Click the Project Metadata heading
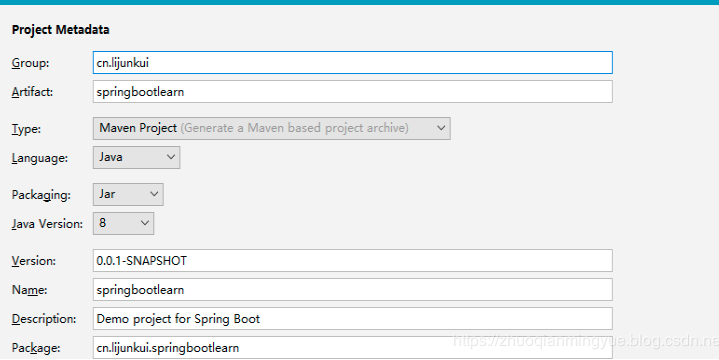Image resolution: width=719 pixels, height=360 pixels. coord(61,30)
